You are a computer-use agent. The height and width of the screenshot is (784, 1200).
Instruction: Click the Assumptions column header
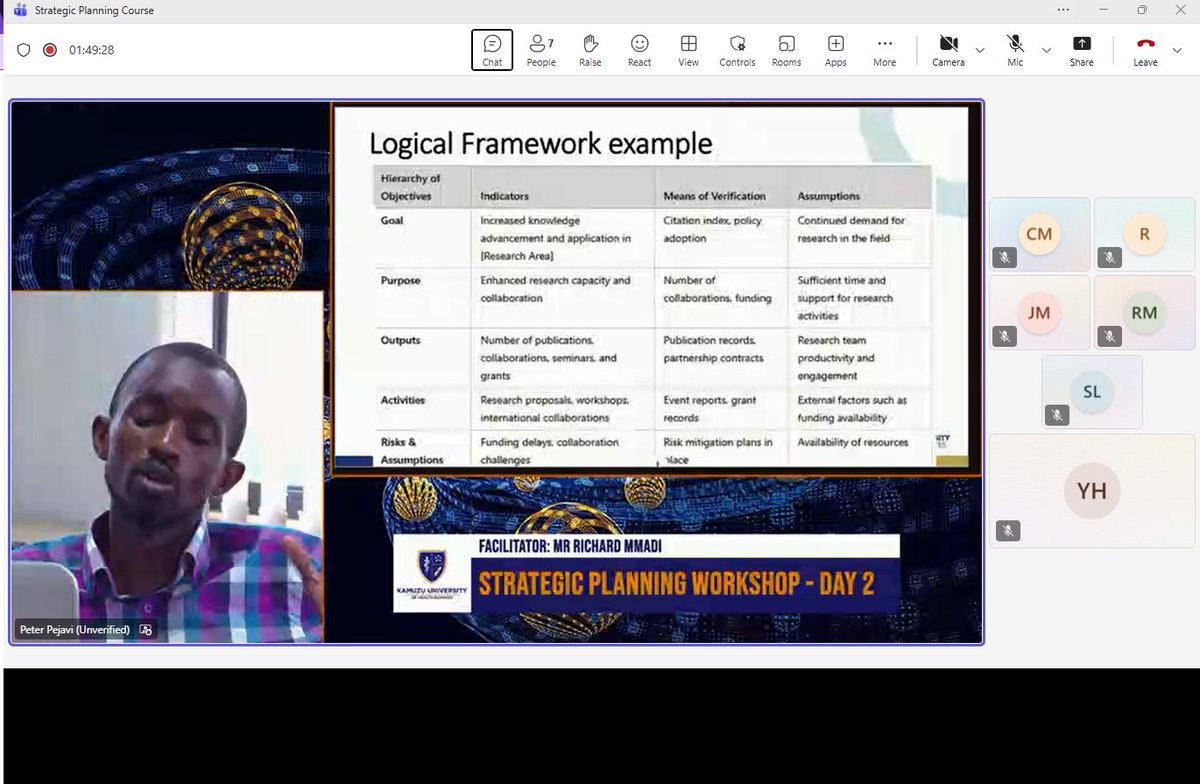(x=828, y=196)
